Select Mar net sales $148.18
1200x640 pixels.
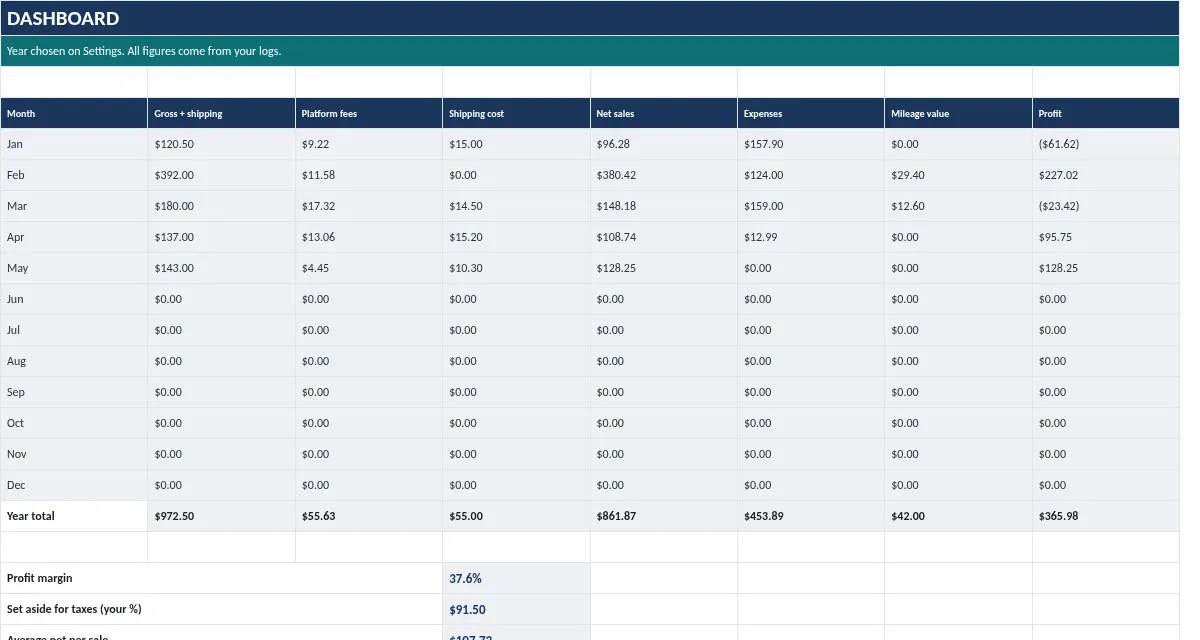click(x=664, y=206)
